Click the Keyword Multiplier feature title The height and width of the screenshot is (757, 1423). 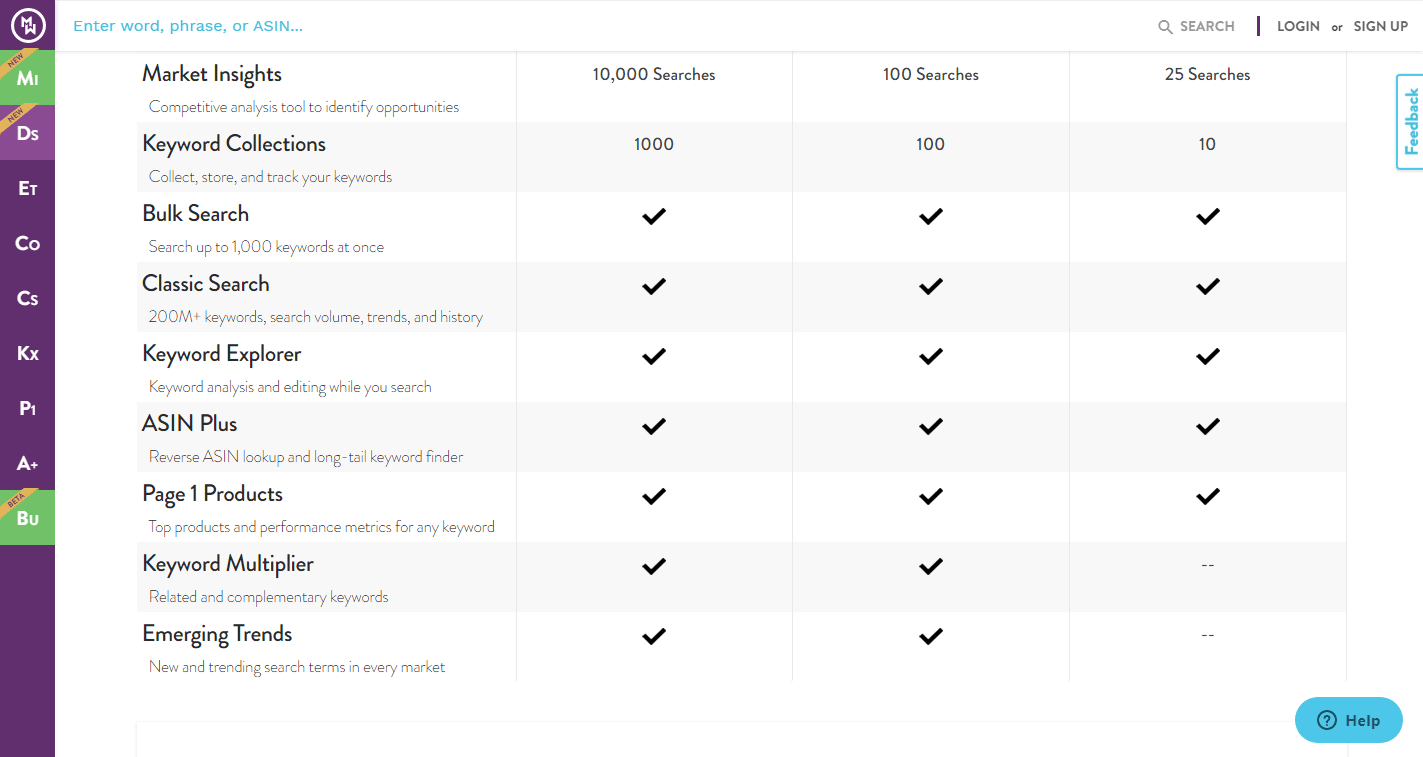(228, 564)
